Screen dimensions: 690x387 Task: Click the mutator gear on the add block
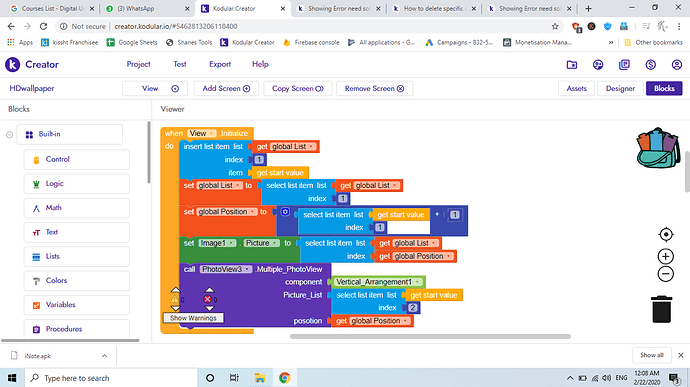(x=285, y=212)
